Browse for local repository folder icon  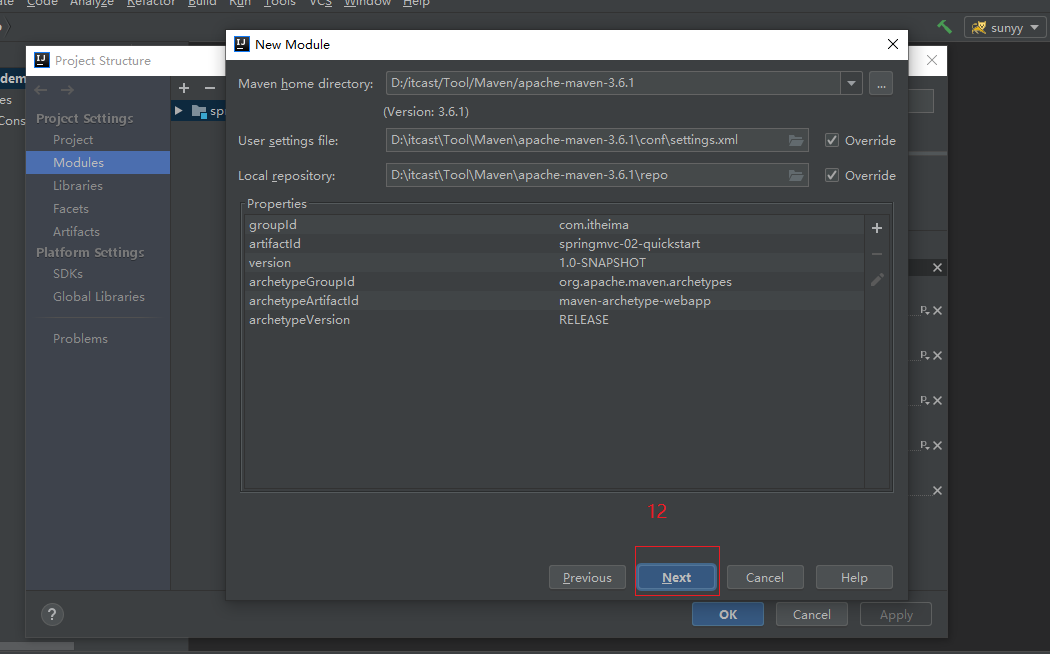tap(796, 175)
